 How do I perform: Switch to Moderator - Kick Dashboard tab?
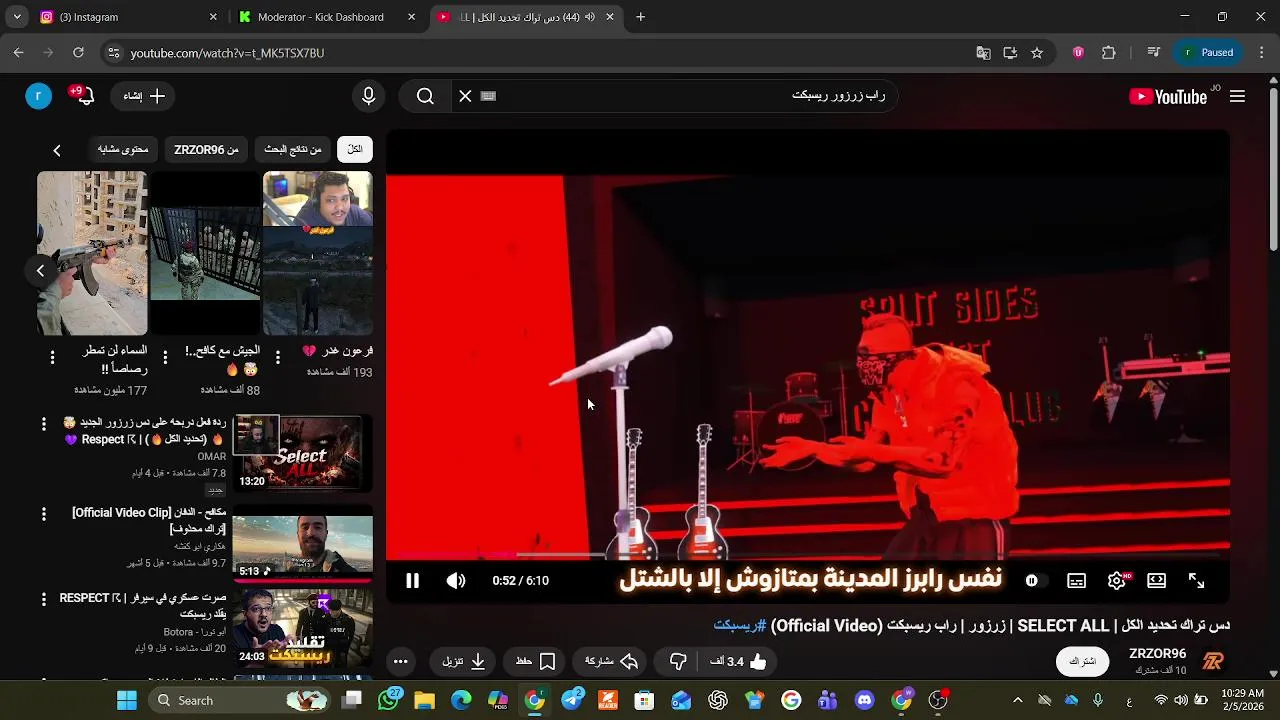point(328,17)
